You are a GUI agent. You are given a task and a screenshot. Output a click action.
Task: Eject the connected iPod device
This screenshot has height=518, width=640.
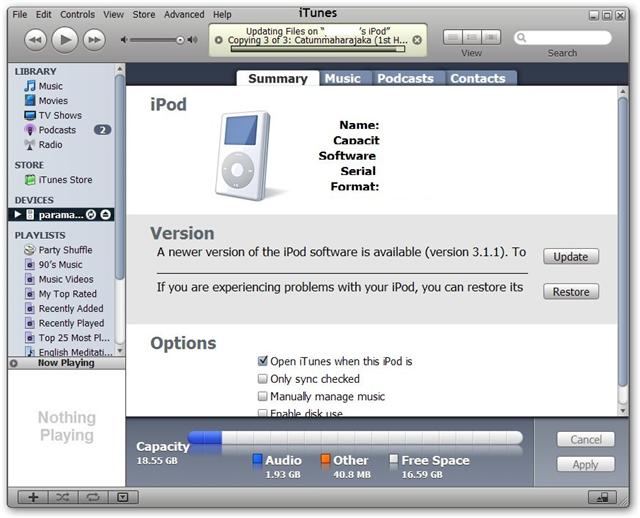(106, 215)
